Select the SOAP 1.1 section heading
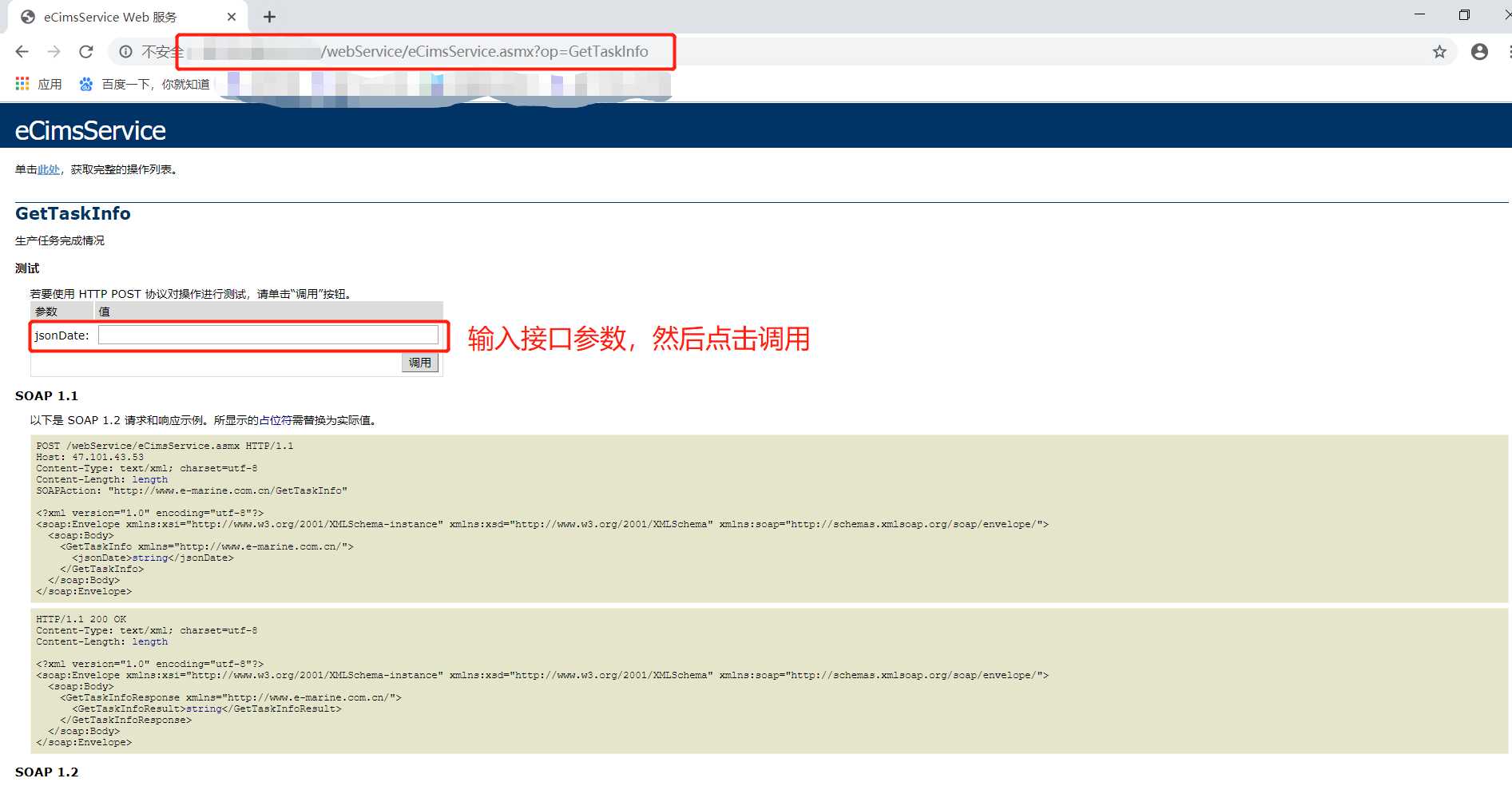Image resolution: width=1512 pixels, height=790 pixels. coord(47,396)
